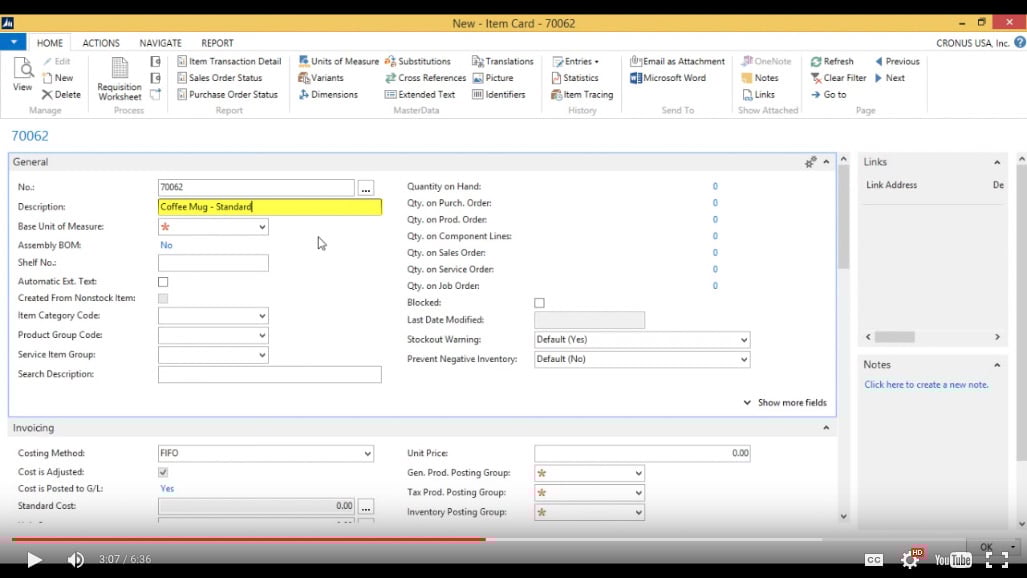Open Gen. Prod. Posting Group dropdown
The width and height of the screenshot is (1027, 578).
[638, 473]
